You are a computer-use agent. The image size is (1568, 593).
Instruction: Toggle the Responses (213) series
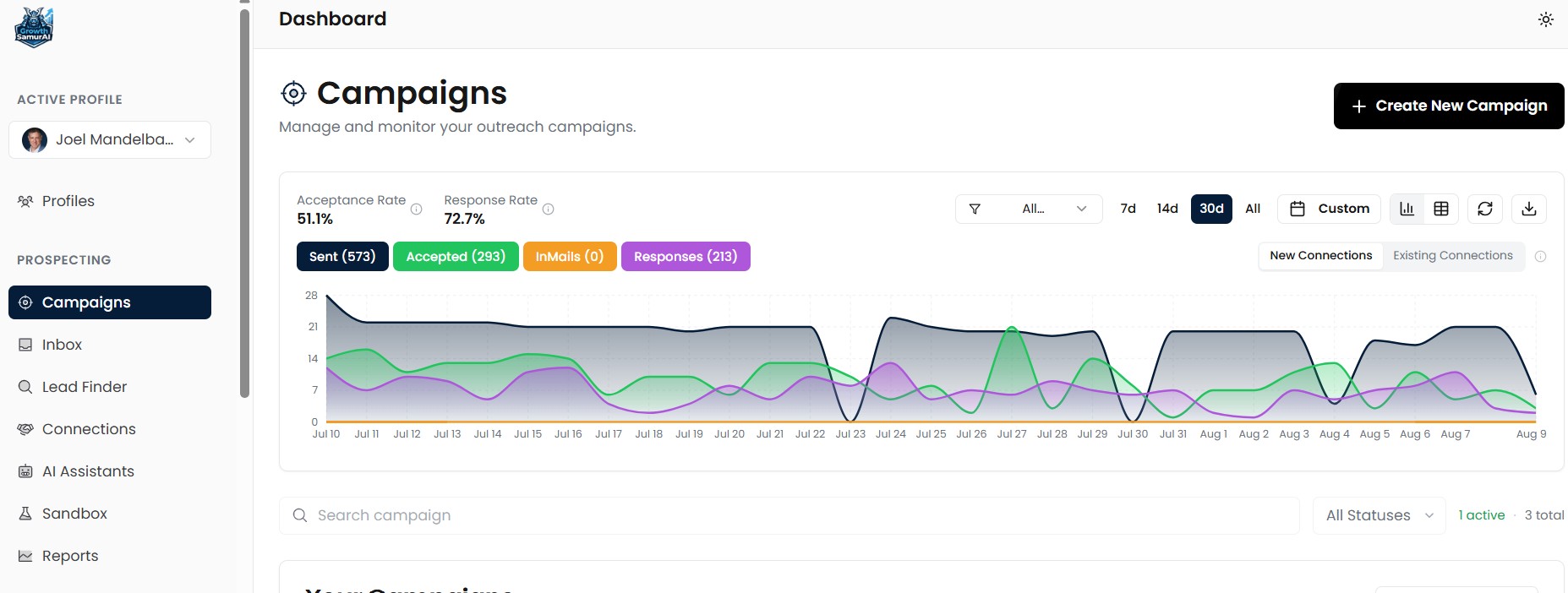pos(686,257)
